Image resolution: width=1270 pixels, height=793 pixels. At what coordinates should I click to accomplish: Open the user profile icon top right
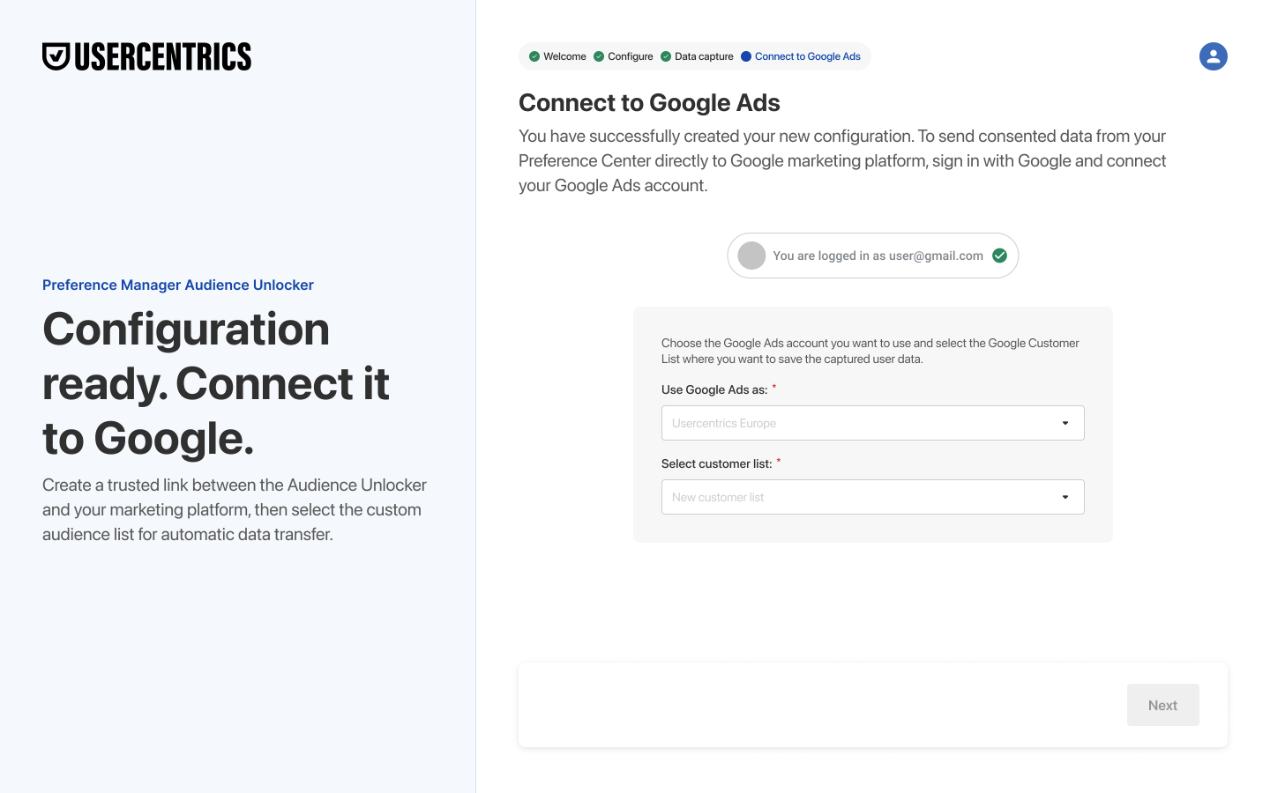[1213, 56]
